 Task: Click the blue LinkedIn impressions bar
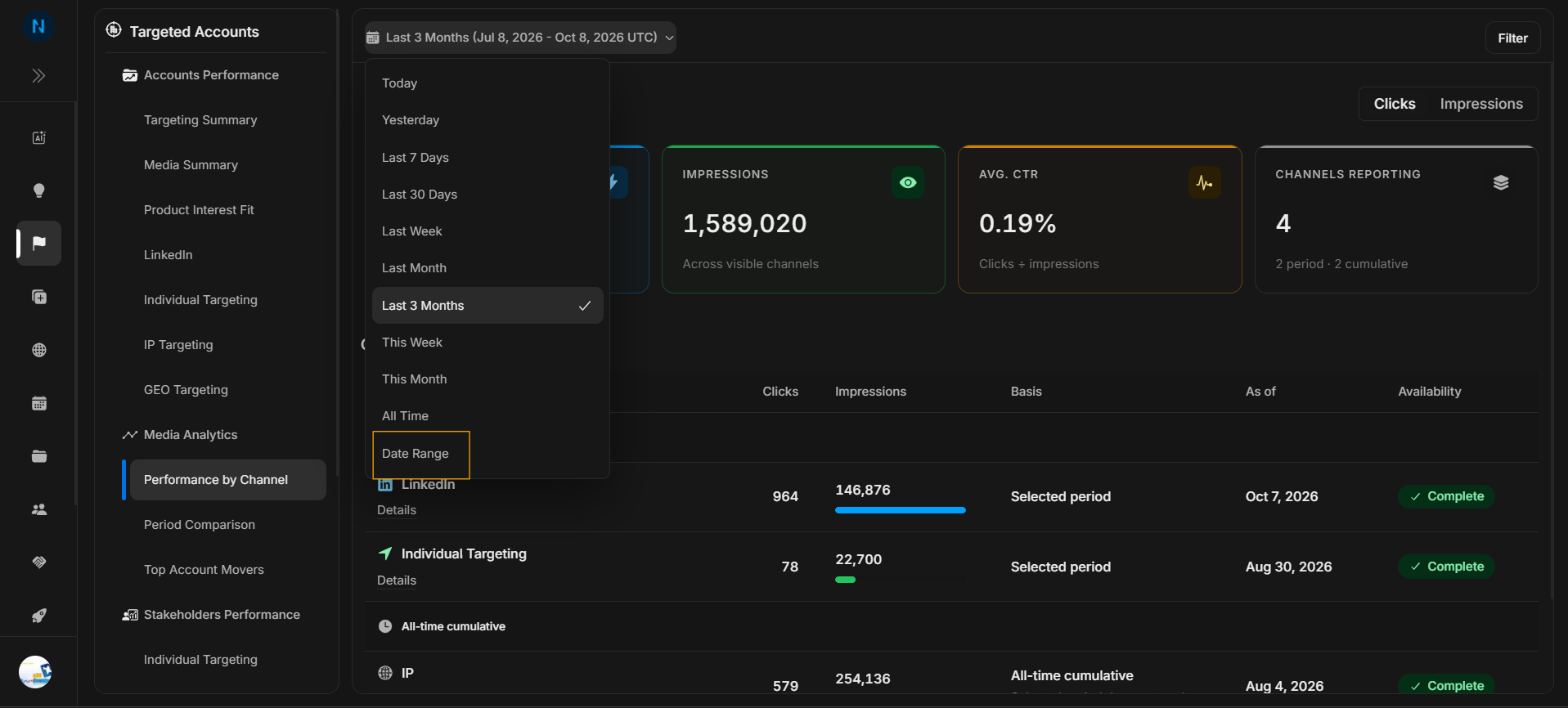[900, 510]
